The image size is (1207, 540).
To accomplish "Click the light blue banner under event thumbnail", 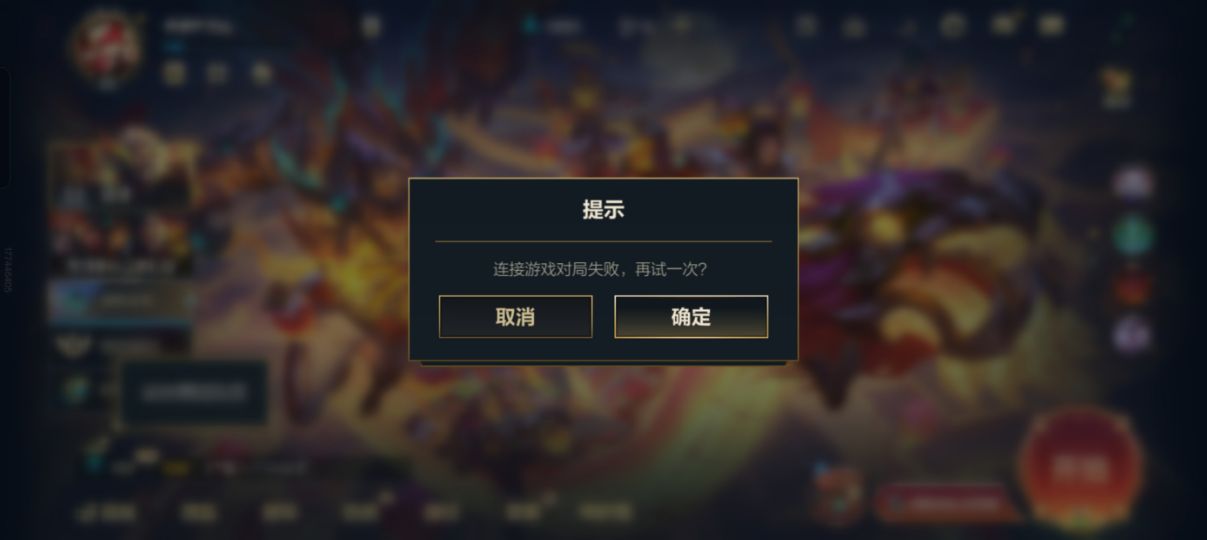I will pyautogui.click(x=122, y=301).
